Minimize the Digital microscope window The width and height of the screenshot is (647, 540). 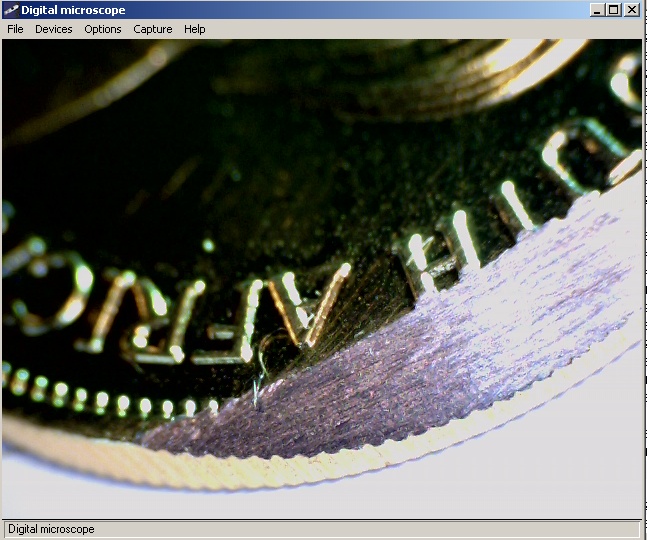point(597,10)
